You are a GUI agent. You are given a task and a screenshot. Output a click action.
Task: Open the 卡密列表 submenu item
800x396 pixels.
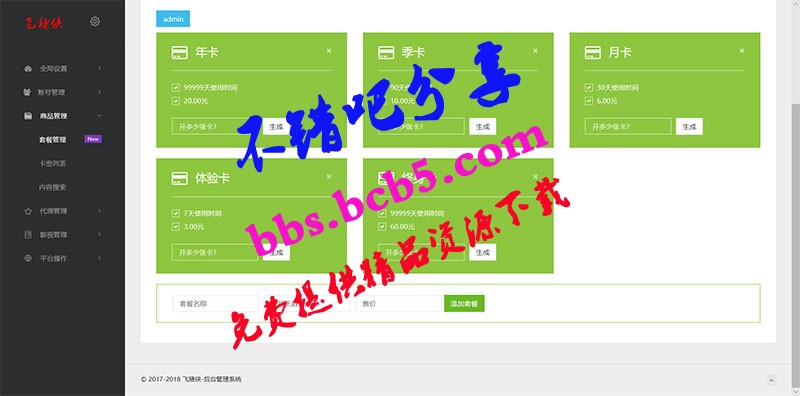pos(53,163)
